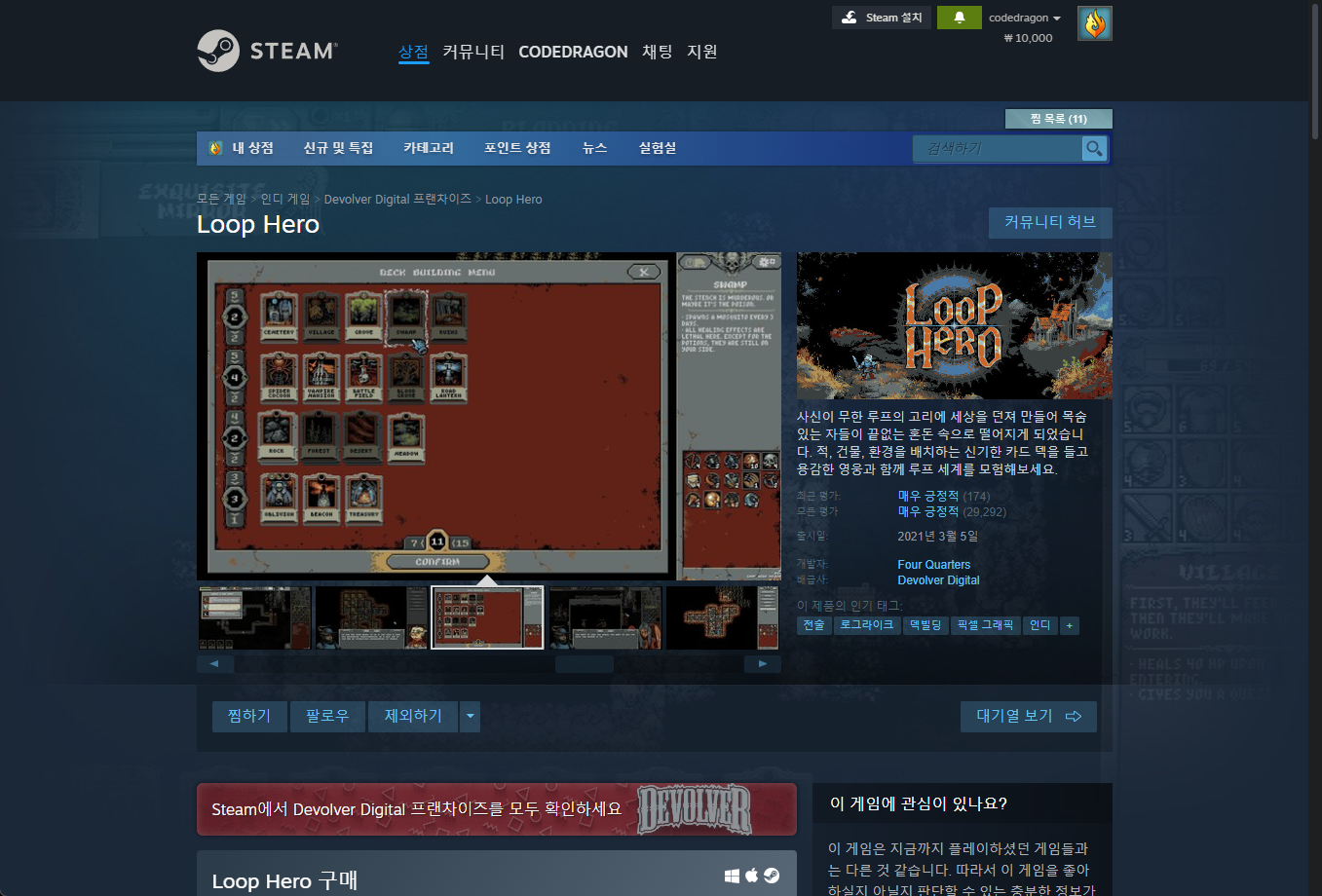Open the Devolver Digital publisher link

coord(938,580)
